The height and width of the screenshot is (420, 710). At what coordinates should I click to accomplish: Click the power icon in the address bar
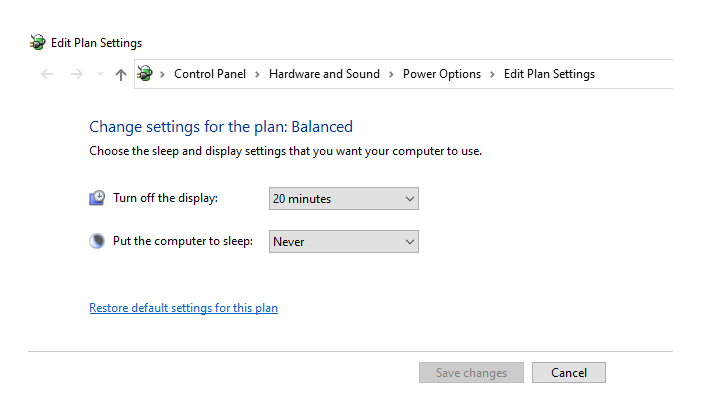(146, 74)
